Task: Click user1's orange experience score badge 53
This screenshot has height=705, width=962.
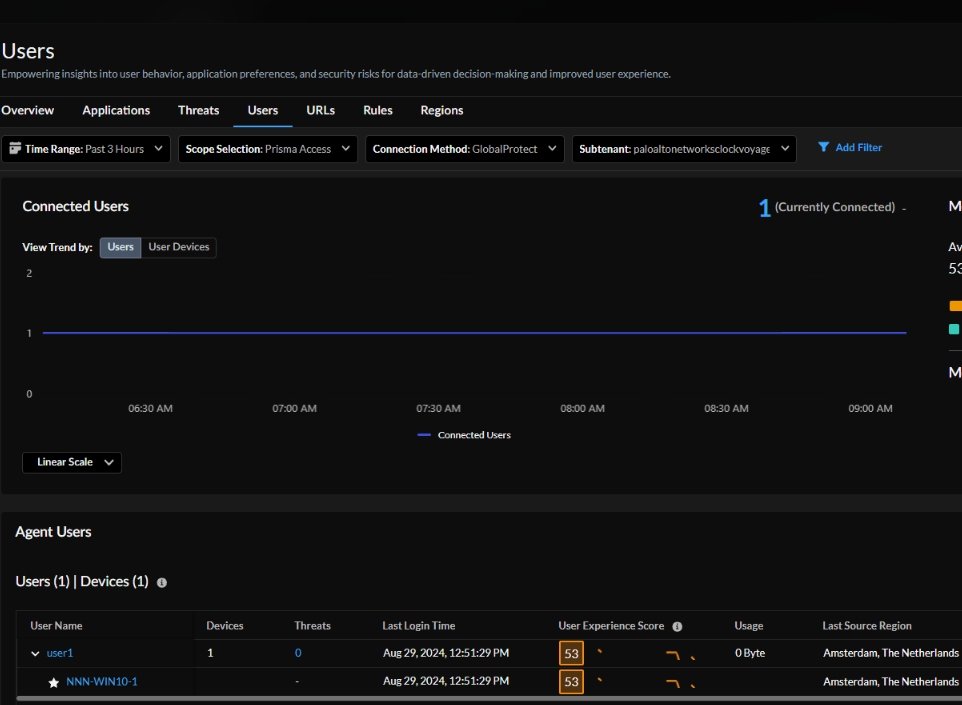Action: [571, 653]
